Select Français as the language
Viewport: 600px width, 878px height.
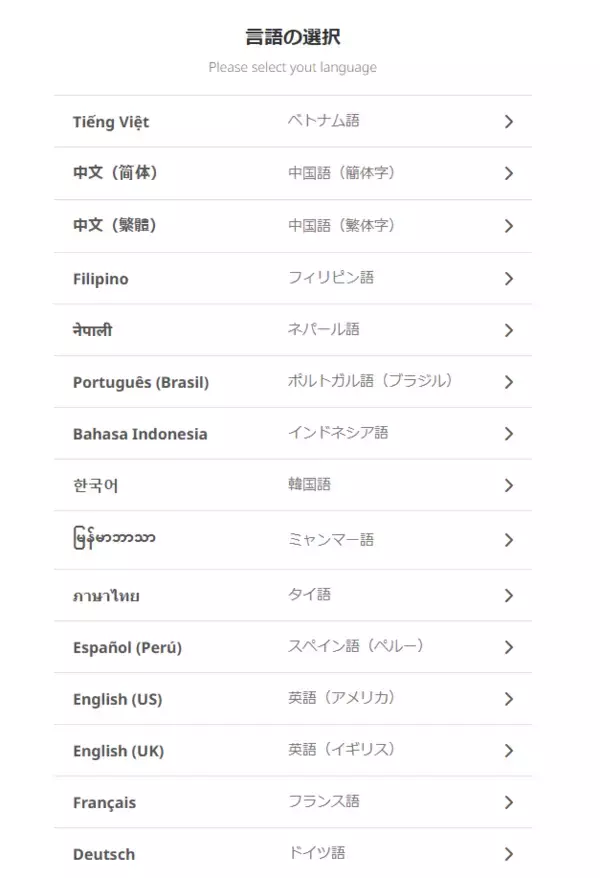coord(104,803)
